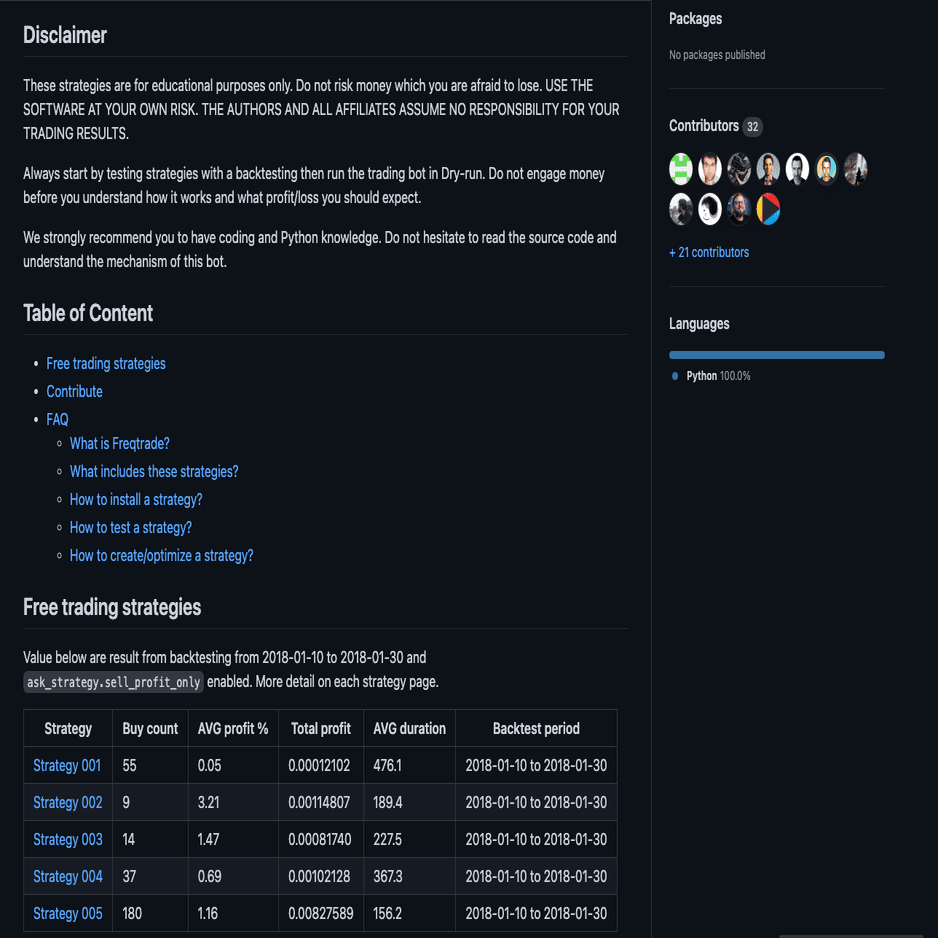Click the Python language color dot
Image resolution: width=938 pixels, height=938 pixels.
674,375
